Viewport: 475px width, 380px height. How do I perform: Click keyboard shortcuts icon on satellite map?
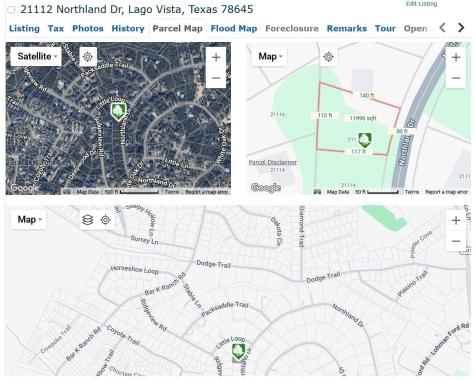click(x=67, y=192)
